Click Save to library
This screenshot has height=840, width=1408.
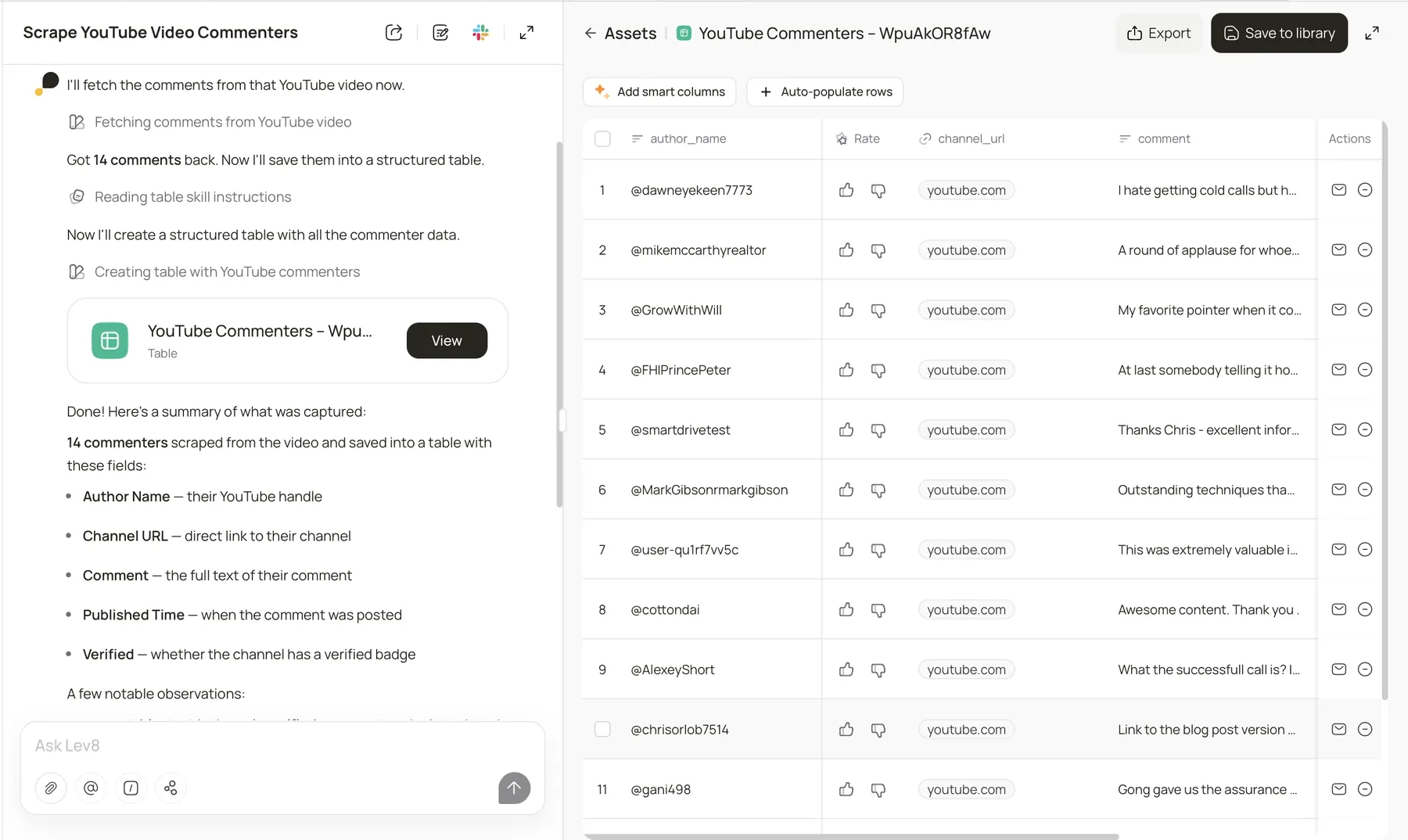pyautogui.click(x=1279, y=33)
